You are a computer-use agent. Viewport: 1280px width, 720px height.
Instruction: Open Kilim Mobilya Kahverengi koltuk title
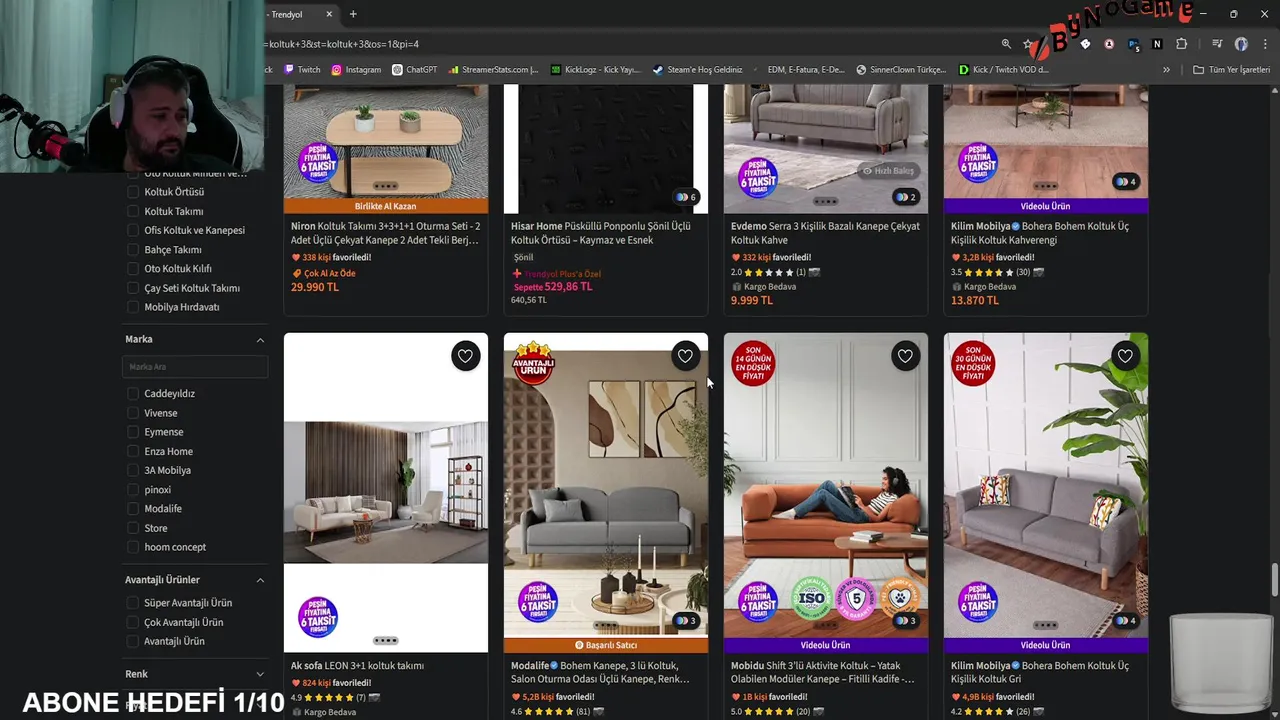[1040, 233]
